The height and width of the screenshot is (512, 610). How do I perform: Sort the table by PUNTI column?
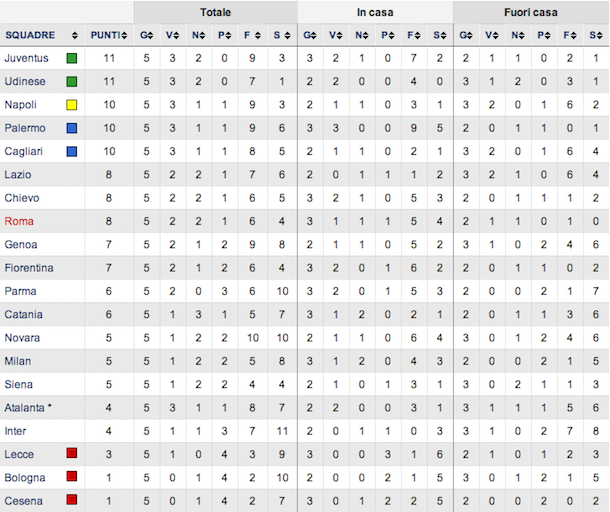108,35
